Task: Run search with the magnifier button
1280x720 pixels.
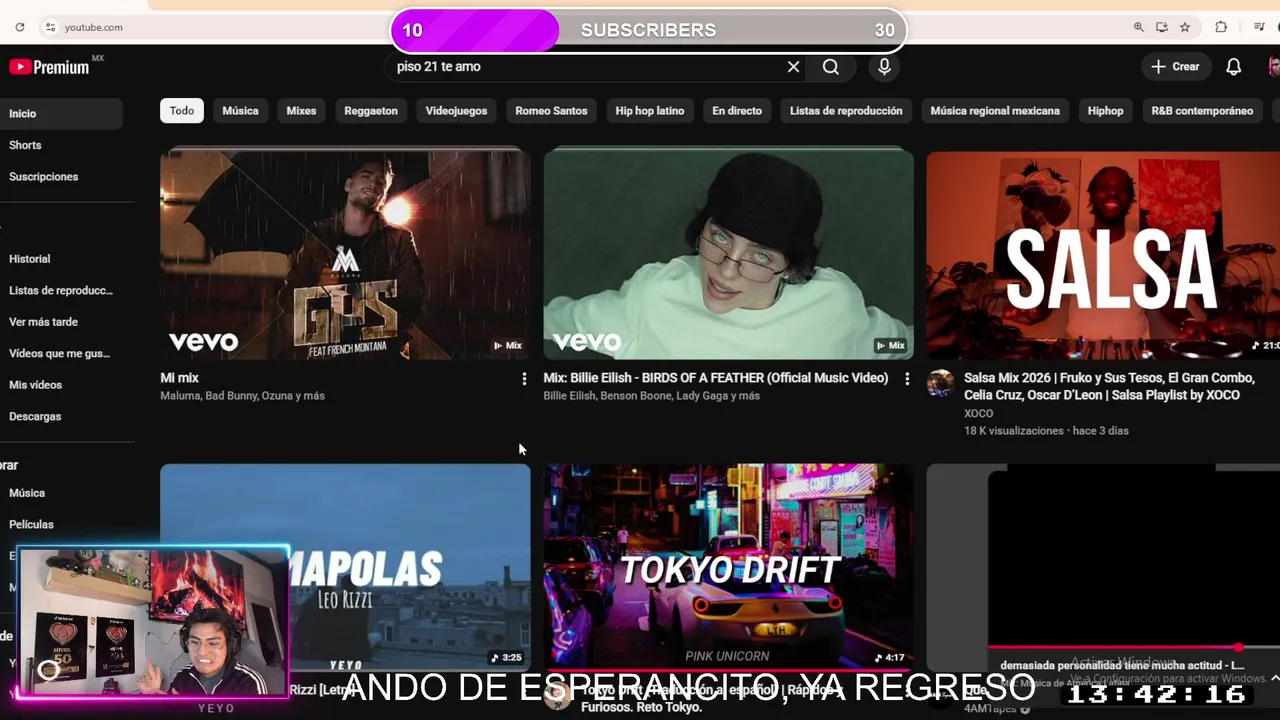Action: coord(831,67)
